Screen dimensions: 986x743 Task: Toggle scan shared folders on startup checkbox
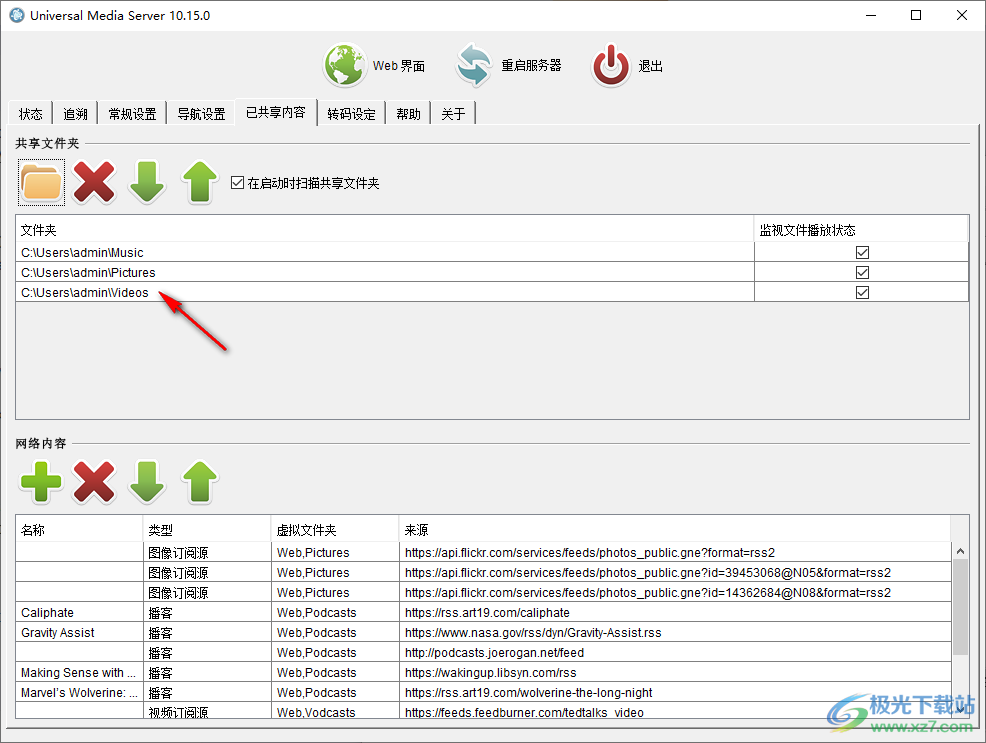coord(237,183)
